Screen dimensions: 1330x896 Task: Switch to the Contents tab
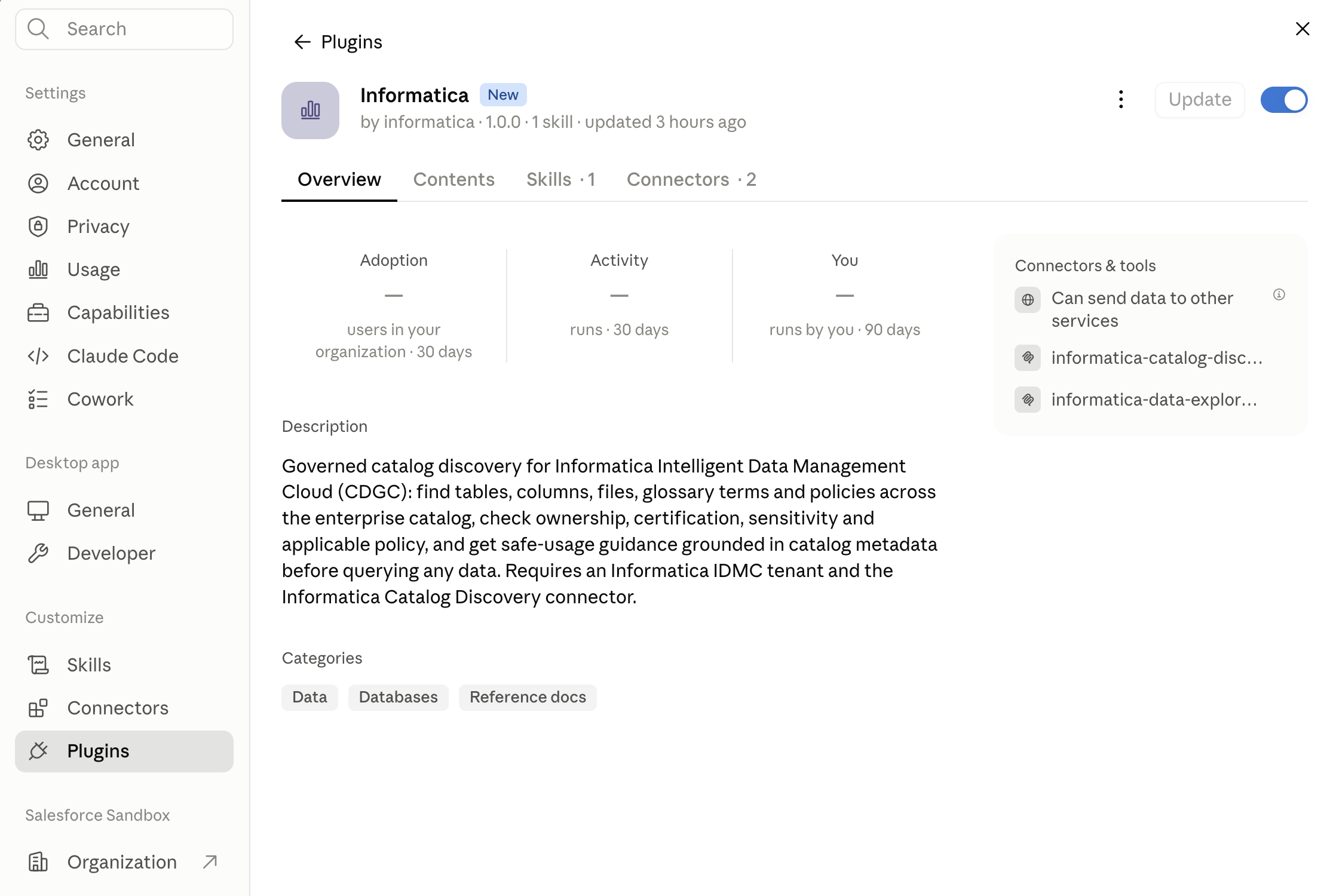[454, 179]
